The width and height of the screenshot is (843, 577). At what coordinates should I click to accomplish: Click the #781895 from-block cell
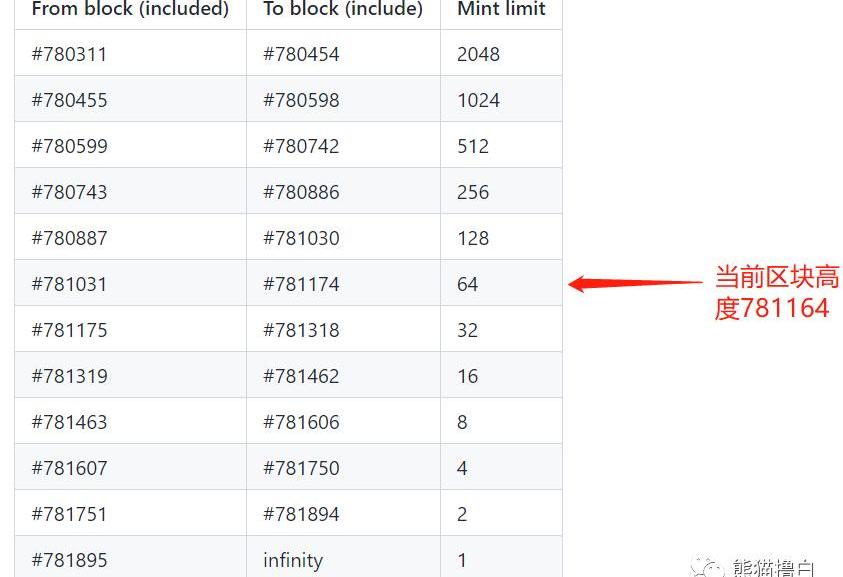[x=69, y=560]
